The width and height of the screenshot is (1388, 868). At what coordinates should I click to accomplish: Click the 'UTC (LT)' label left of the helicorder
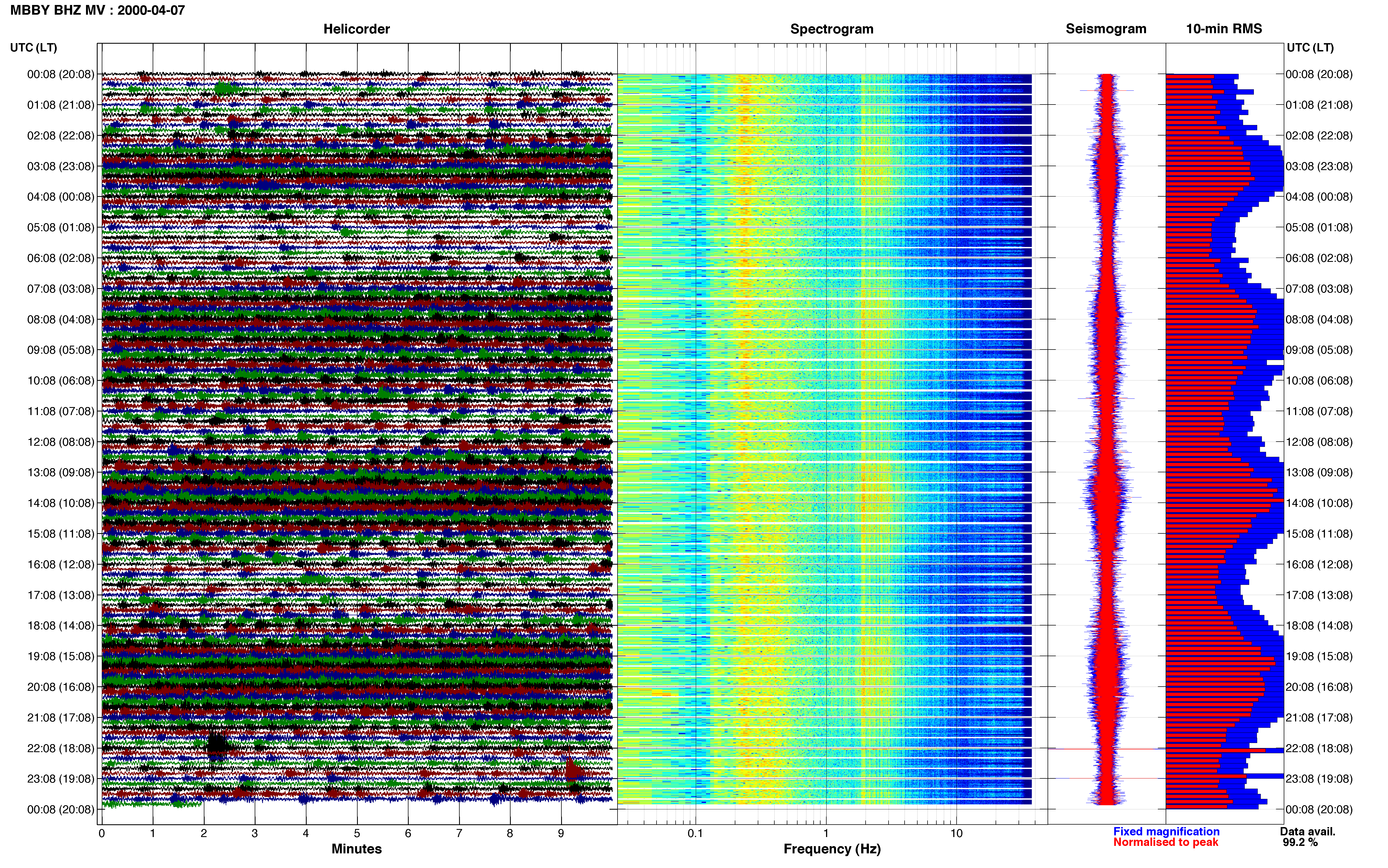[x=33, y=48]
